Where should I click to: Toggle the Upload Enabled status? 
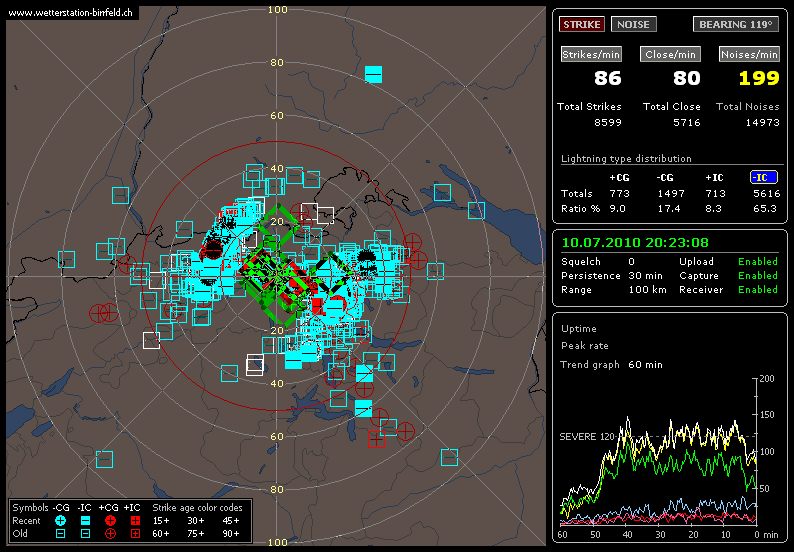pos(757,262)
